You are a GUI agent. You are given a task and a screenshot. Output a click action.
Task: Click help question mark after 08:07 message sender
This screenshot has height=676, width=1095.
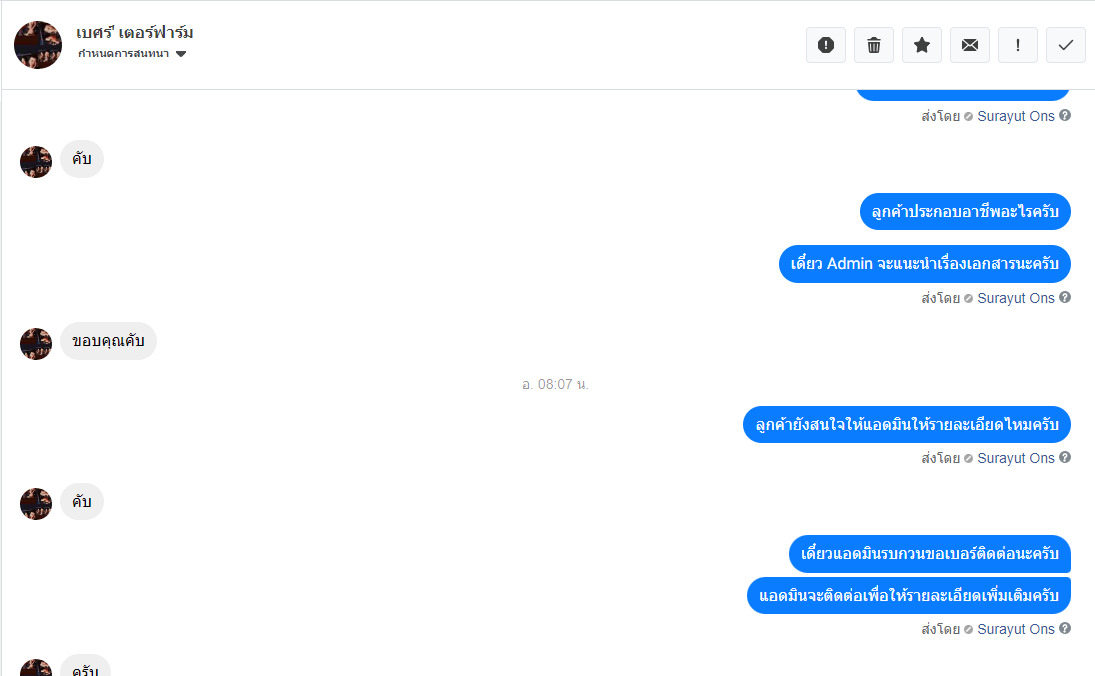1065,457
